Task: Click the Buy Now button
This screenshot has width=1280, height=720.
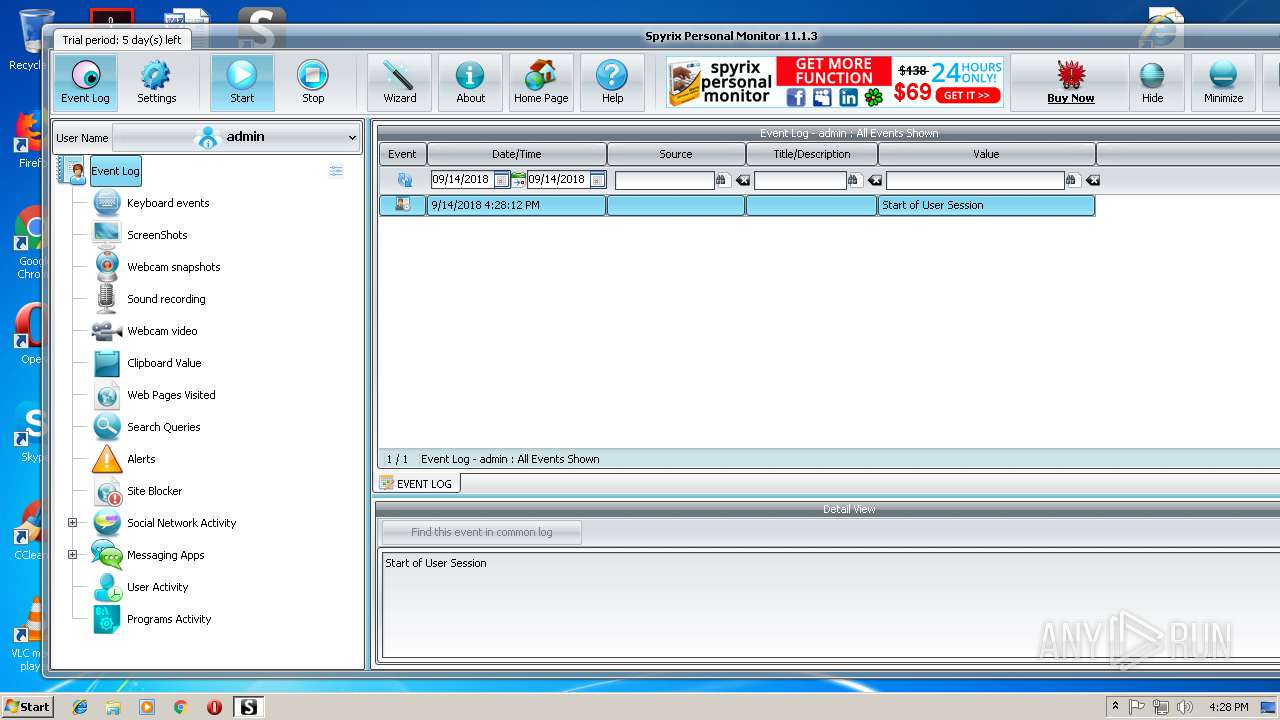Action: click(x=1070, y=82)
